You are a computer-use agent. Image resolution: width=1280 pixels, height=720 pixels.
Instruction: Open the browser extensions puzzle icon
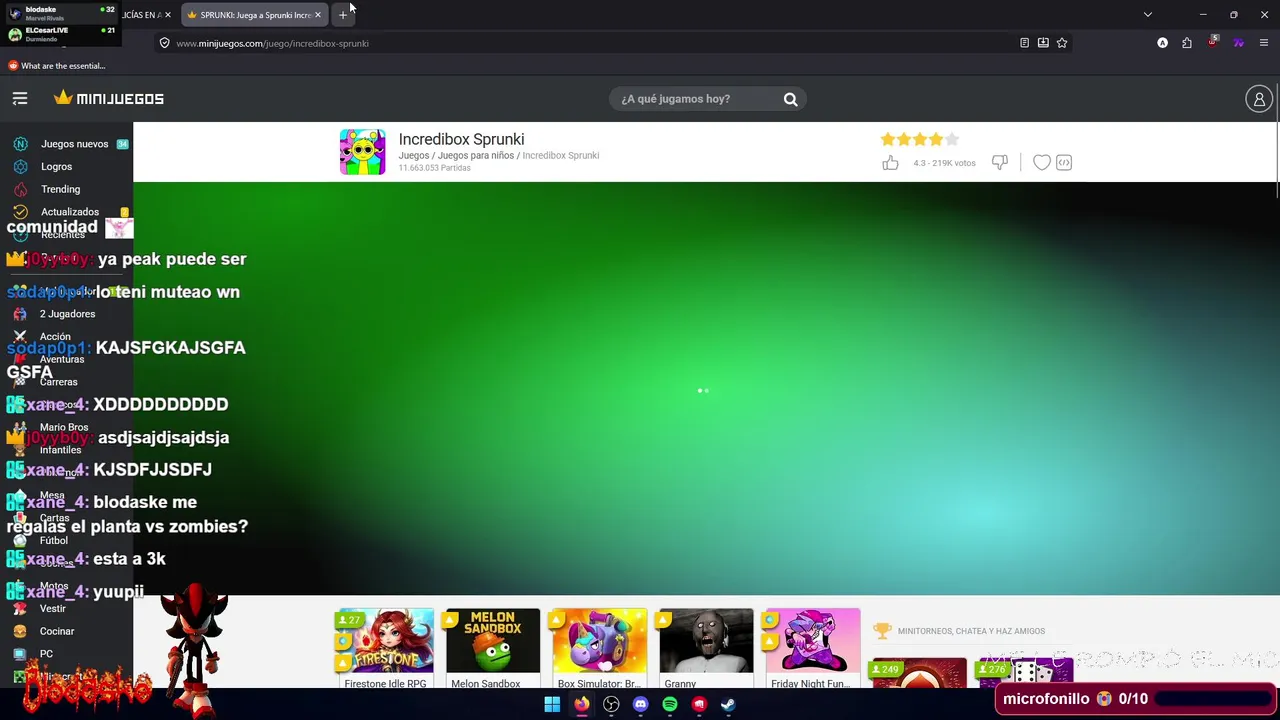tap(1187, 43)
